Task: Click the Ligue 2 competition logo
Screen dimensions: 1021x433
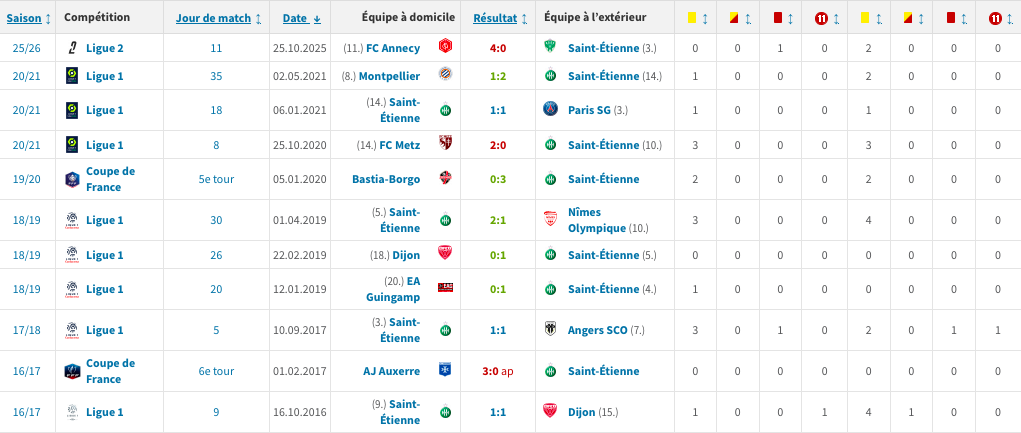Action: tap(72, 47)
